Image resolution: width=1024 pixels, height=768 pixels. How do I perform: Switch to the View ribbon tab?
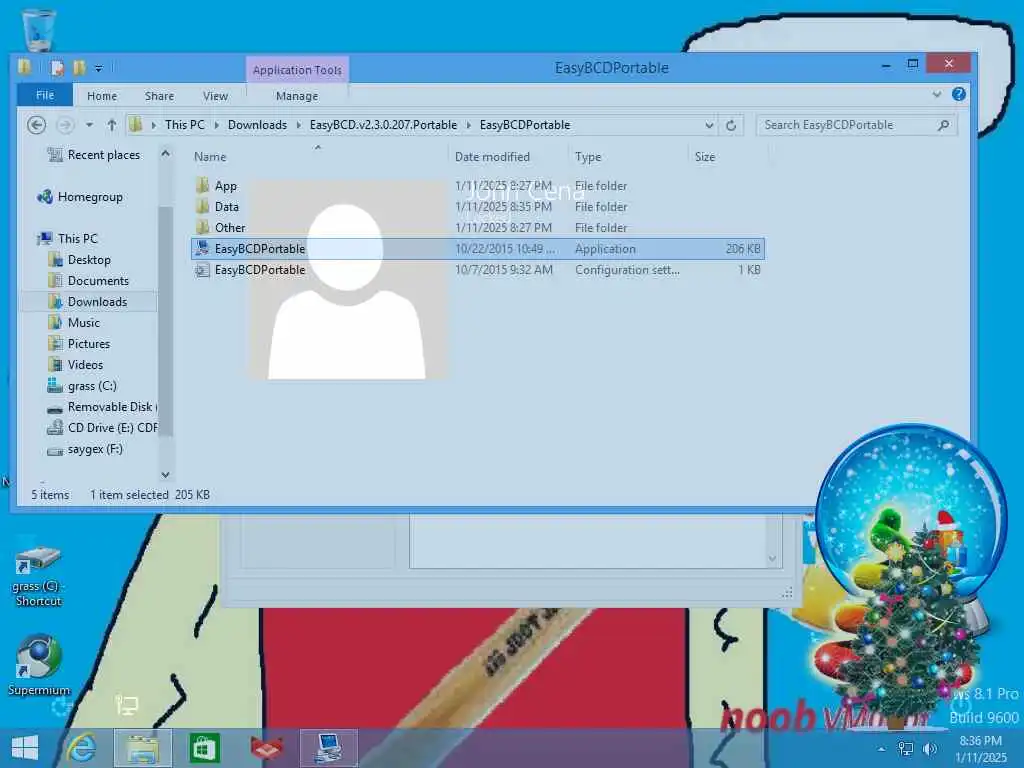(216, 96)
